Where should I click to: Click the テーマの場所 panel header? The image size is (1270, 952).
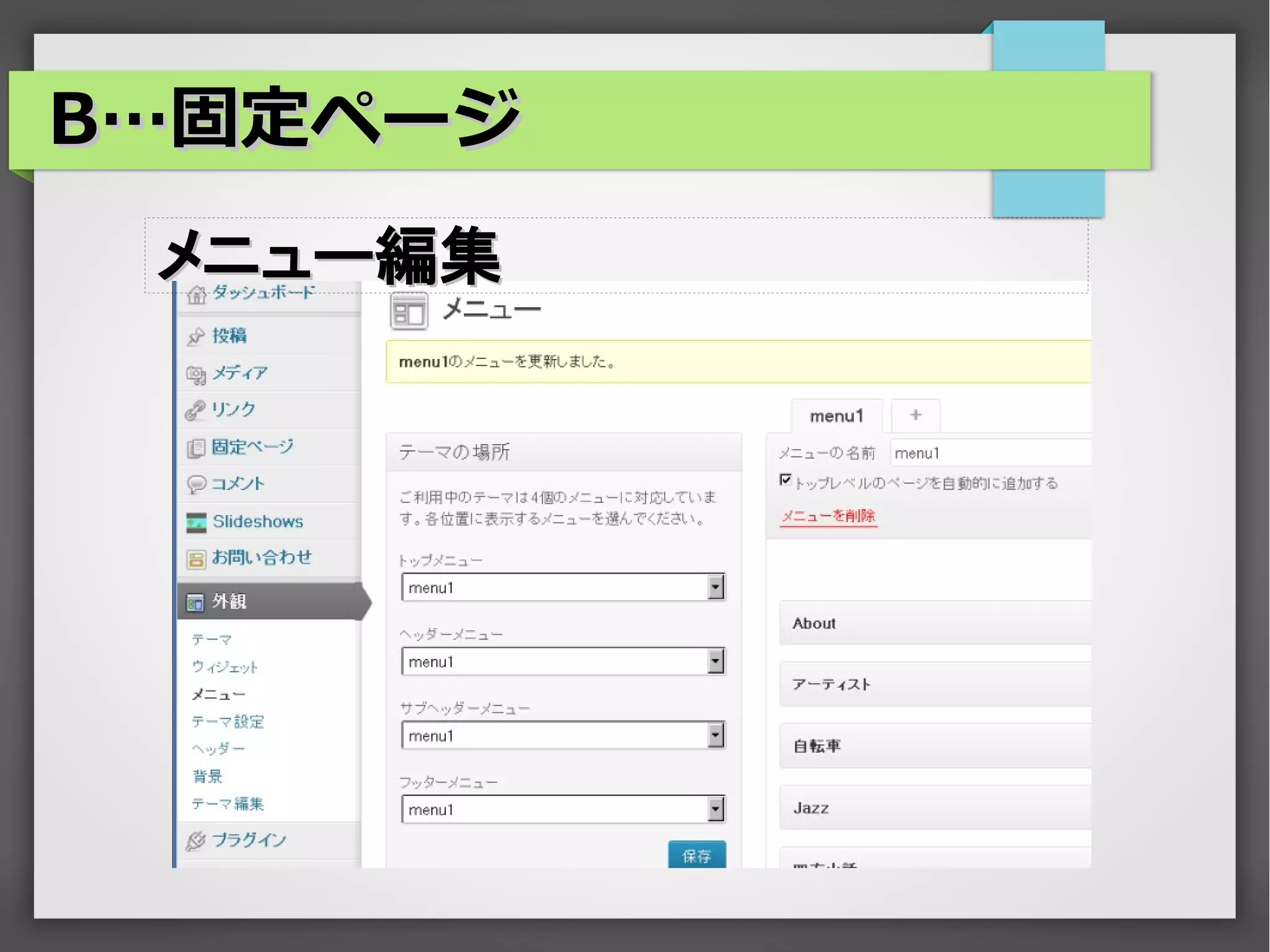564,452
